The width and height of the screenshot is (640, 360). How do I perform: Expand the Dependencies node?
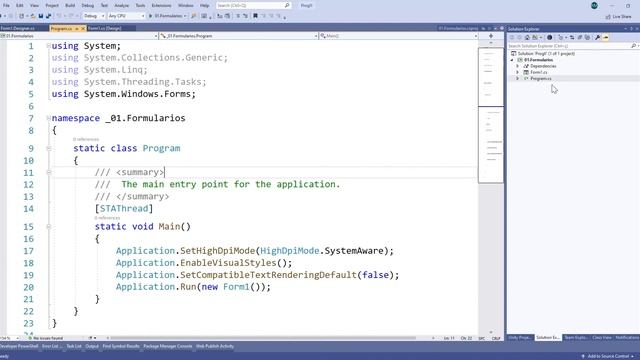[x=517, y=66]
